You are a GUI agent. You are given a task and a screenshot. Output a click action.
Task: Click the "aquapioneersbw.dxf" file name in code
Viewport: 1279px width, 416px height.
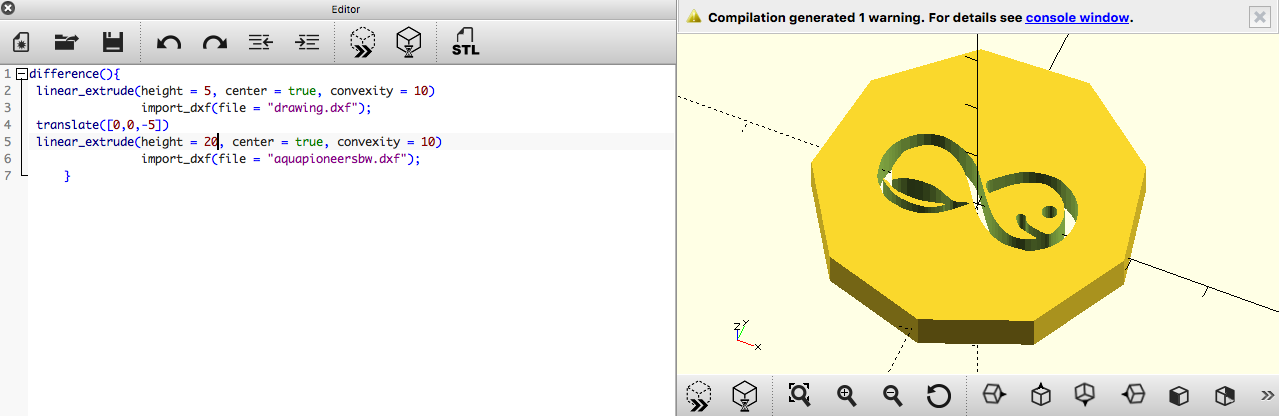tap(341, 159)
